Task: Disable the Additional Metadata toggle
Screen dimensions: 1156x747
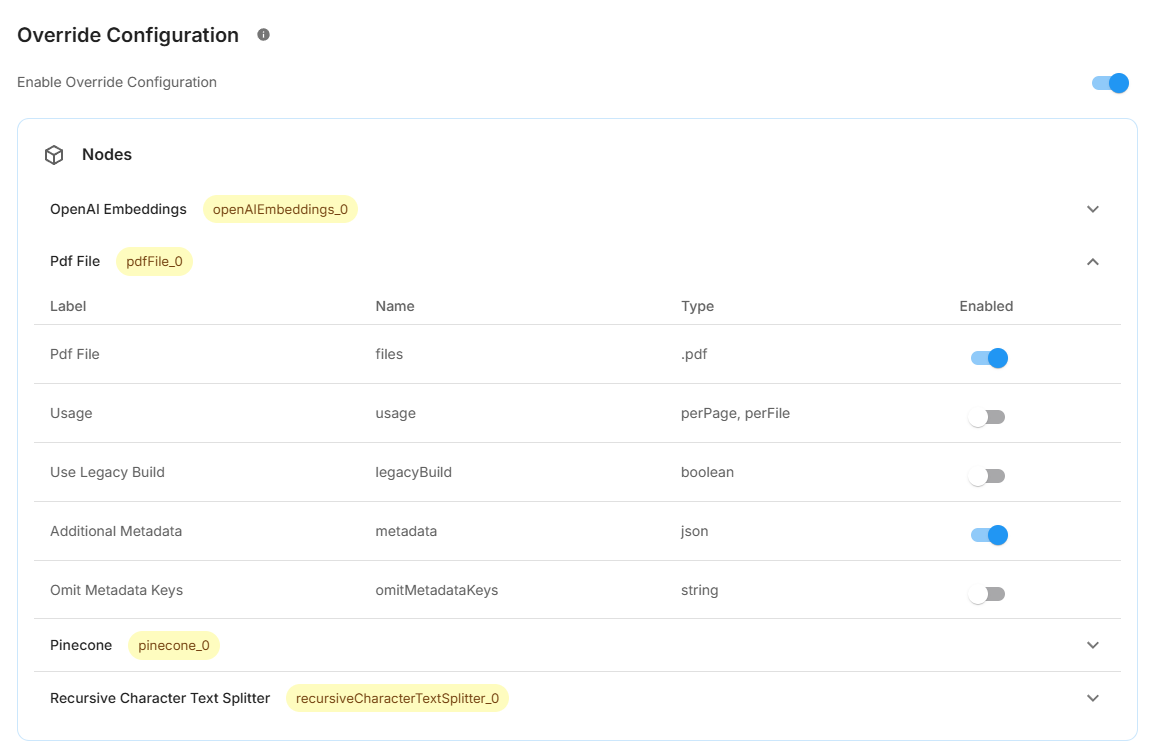Action: [989, 535]
